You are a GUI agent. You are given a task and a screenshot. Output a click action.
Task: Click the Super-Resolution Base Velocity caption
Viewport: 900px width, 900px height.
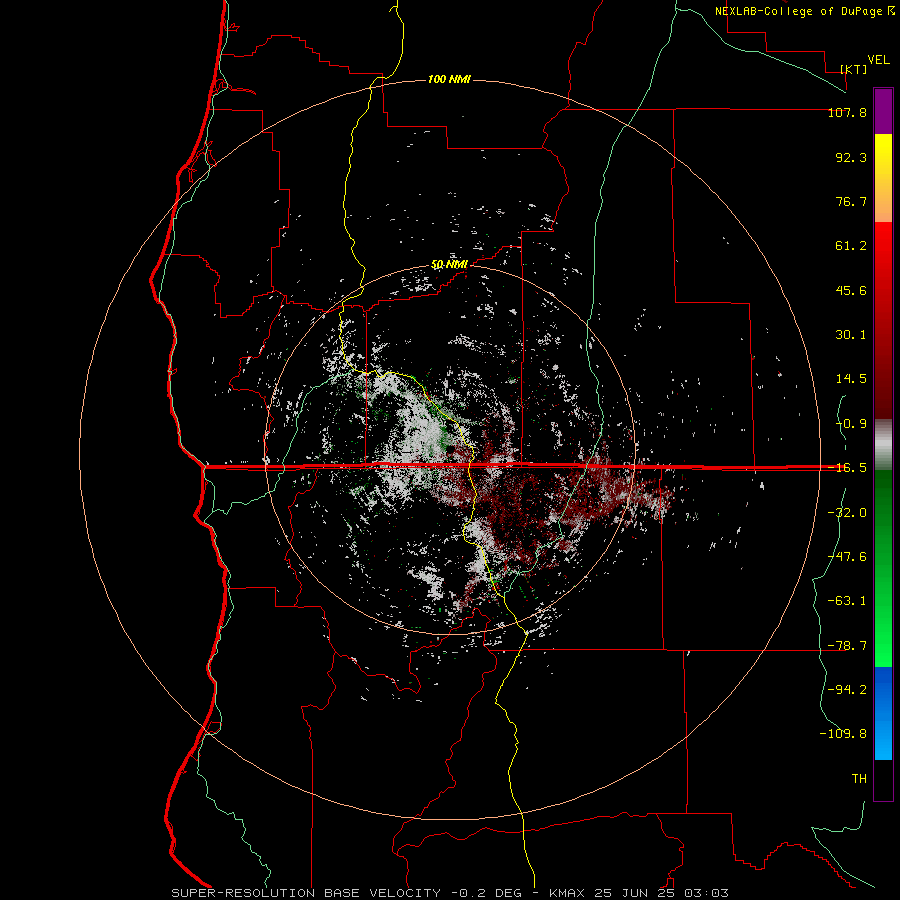[450, 893]
